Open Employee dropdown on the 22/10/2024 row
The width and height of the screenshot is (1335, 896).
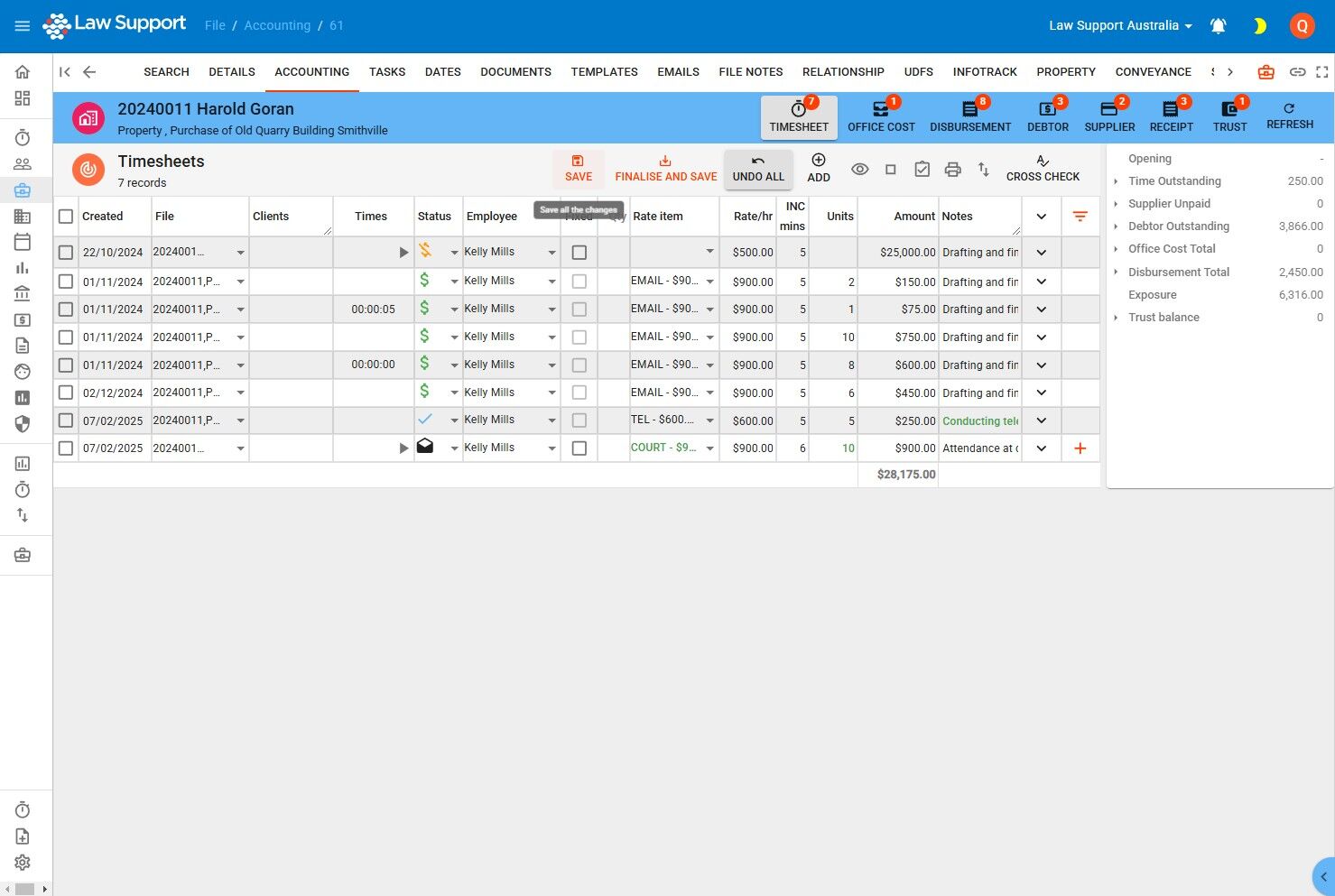pyautogui.click(x=552, y=253)
